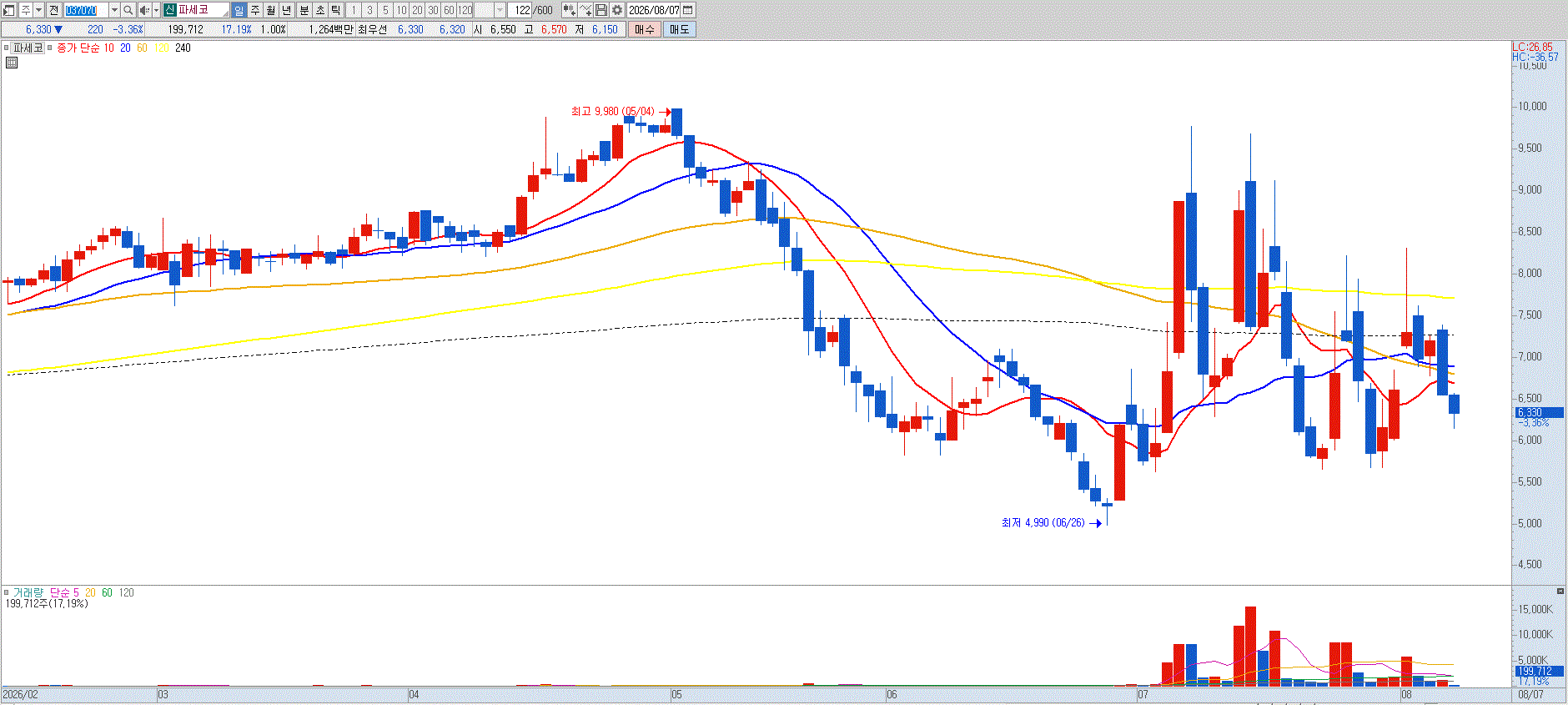Screen dimensions: 1568x705
Task: Click the add line chart icon
Action: [x=585, y=10]
